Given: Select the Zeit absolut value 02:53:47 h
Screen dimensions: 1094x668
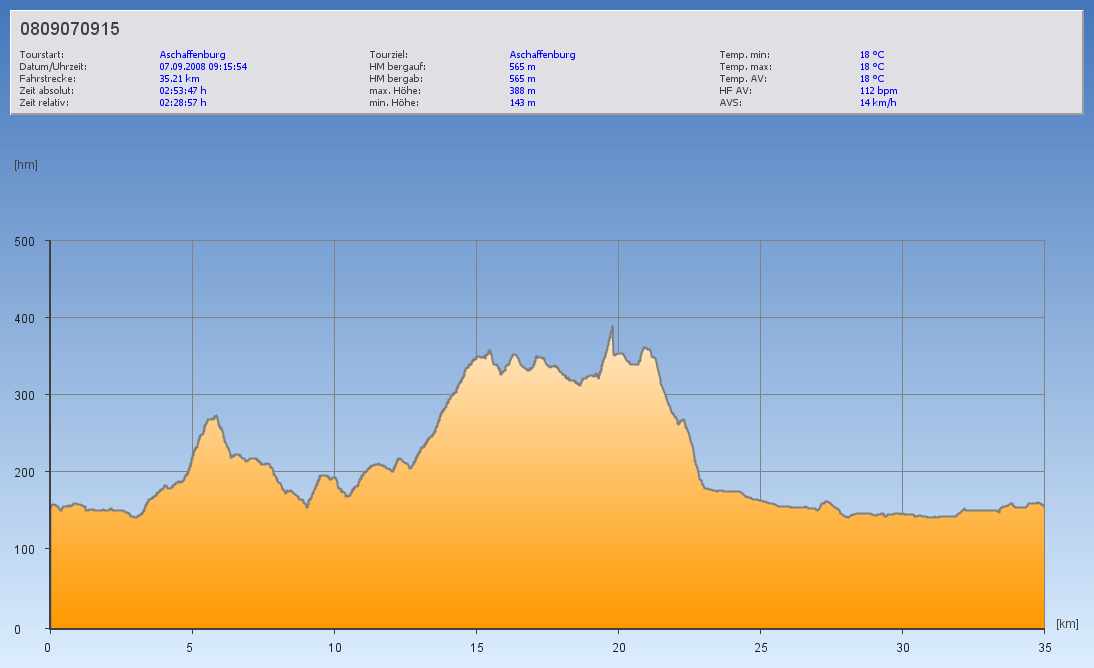Looking at the screenshot, I should tap(183, 90).
